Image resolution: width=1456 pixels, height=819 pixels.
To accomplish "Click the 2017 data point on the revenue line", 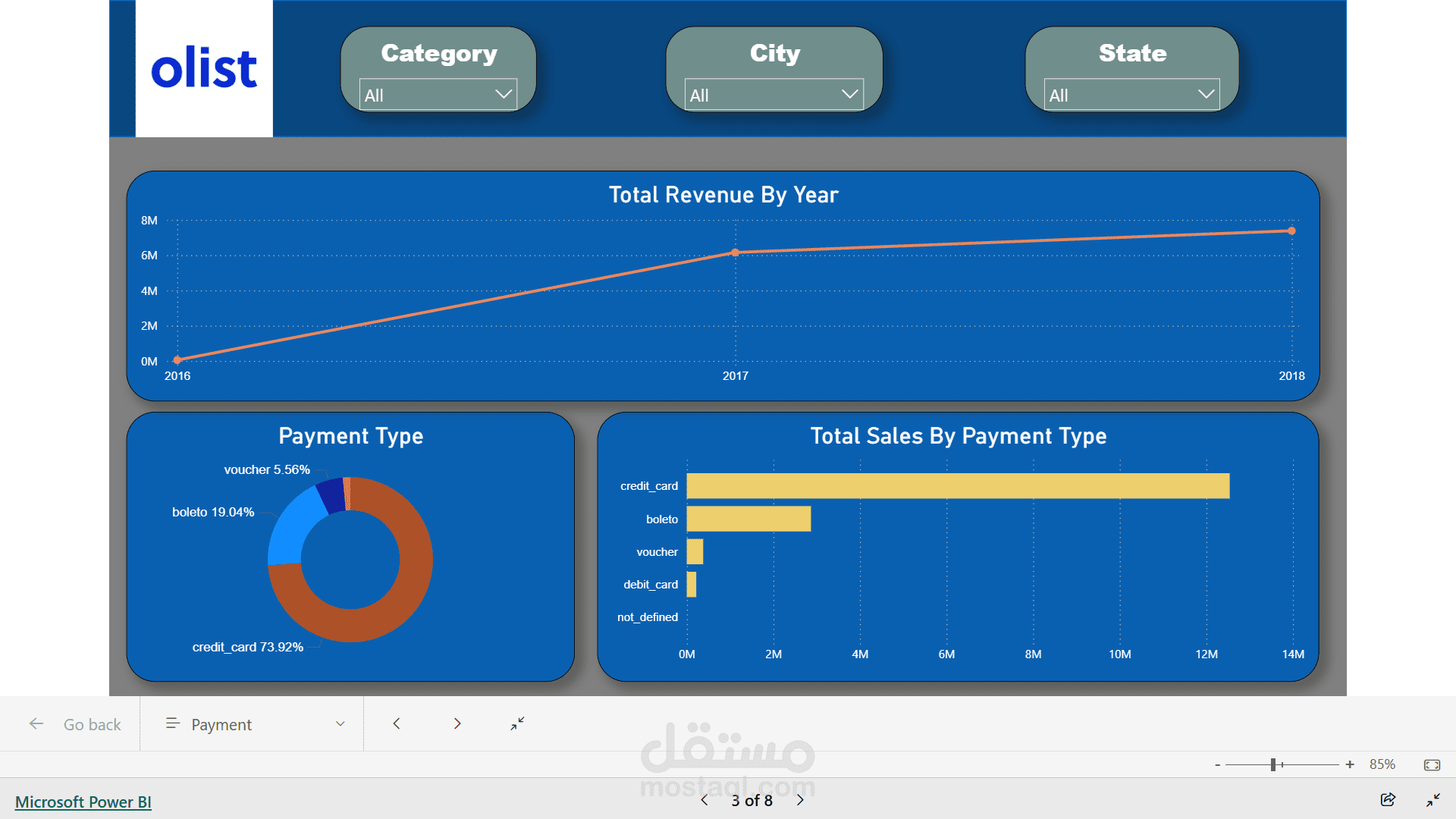I will tap(735, 253).
